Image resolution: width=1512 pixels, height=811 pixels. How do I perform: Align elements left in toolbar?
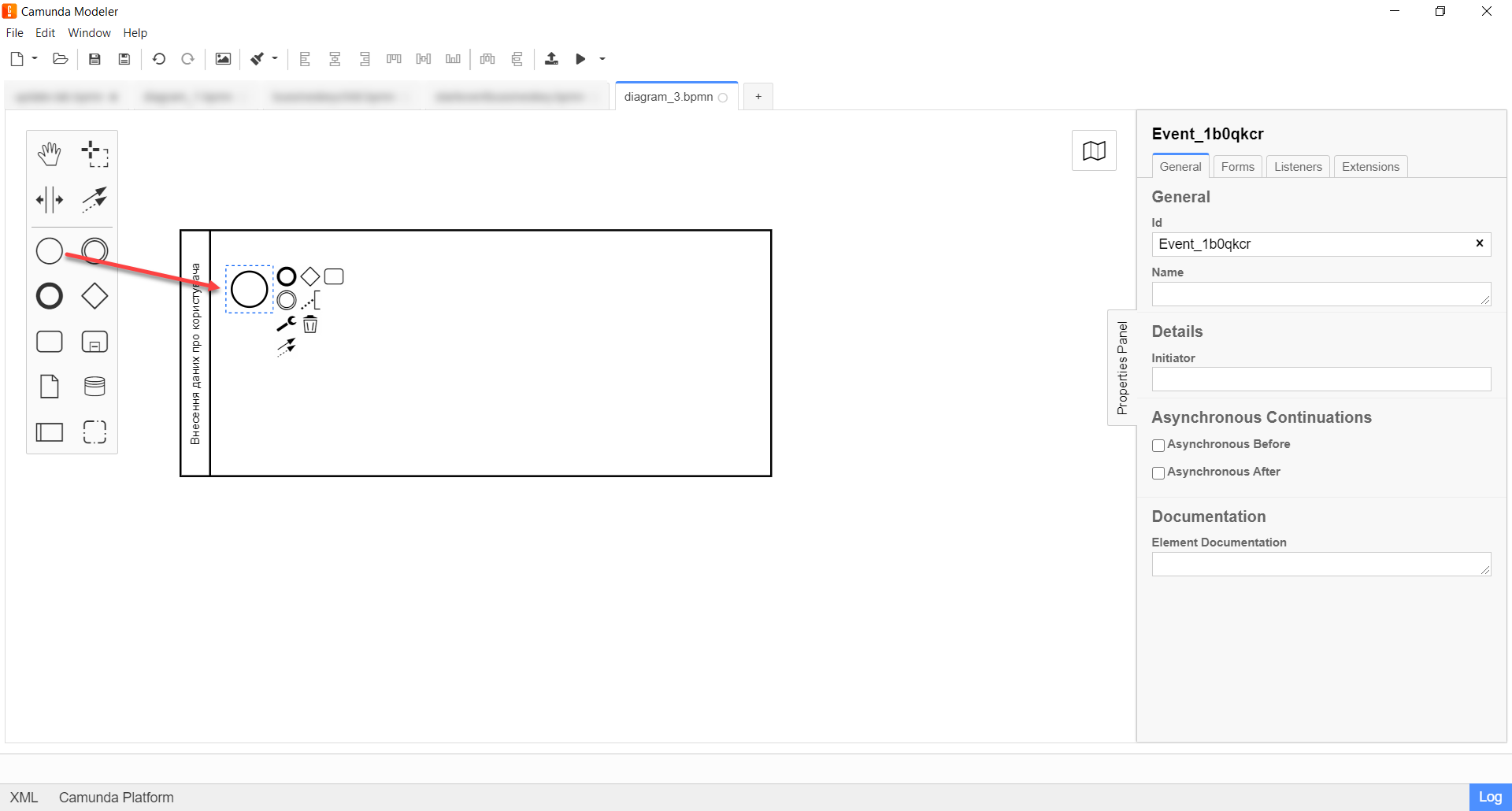coord(306,59)
